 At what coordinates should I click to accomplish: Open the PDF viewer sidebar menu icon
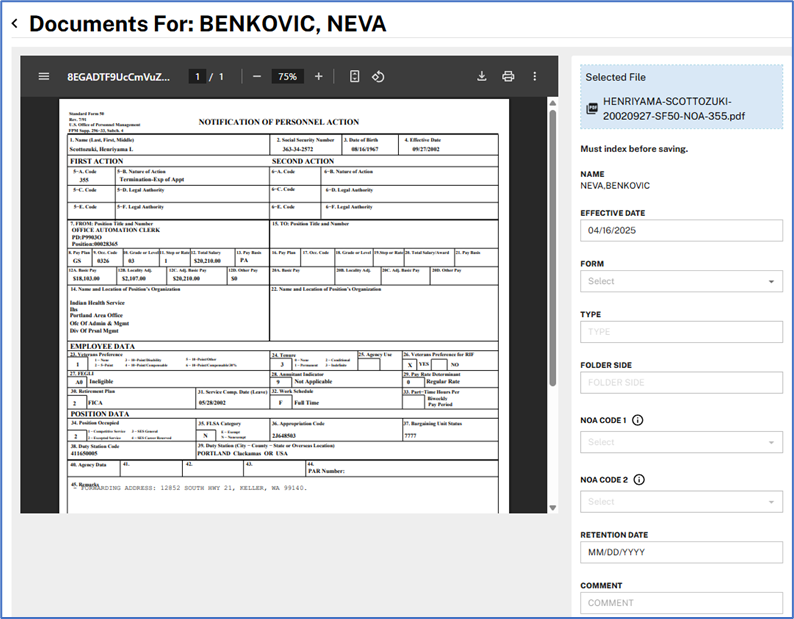tap(44, 76)
